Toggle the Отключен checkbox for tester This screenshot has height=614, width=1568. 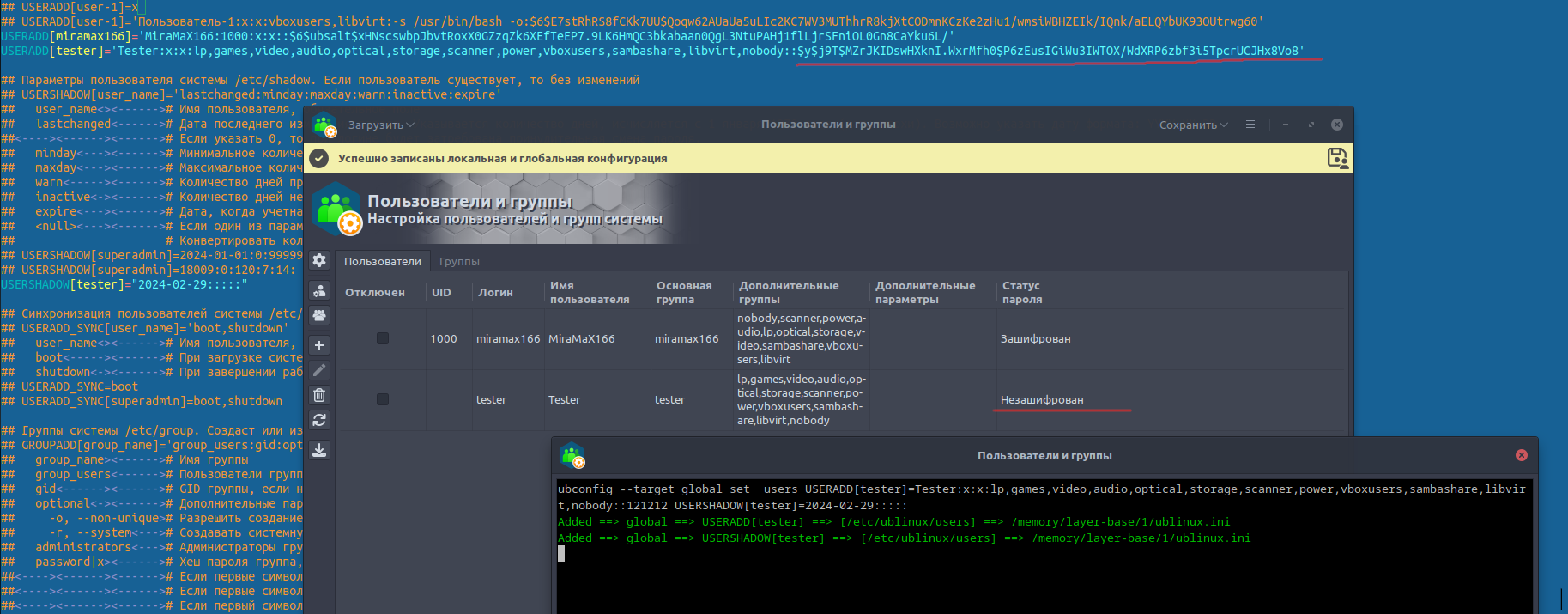click(x=383, y=399)
